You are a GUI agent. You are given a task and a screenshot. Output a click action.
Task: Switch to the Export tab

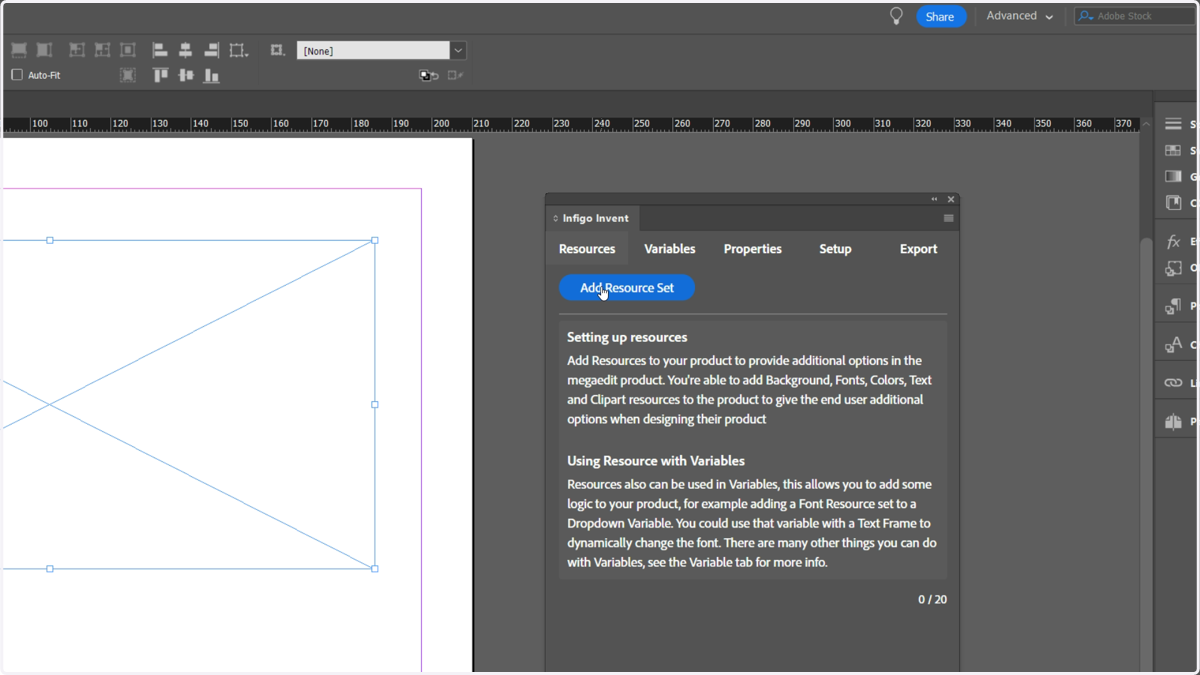click(918, 249)
